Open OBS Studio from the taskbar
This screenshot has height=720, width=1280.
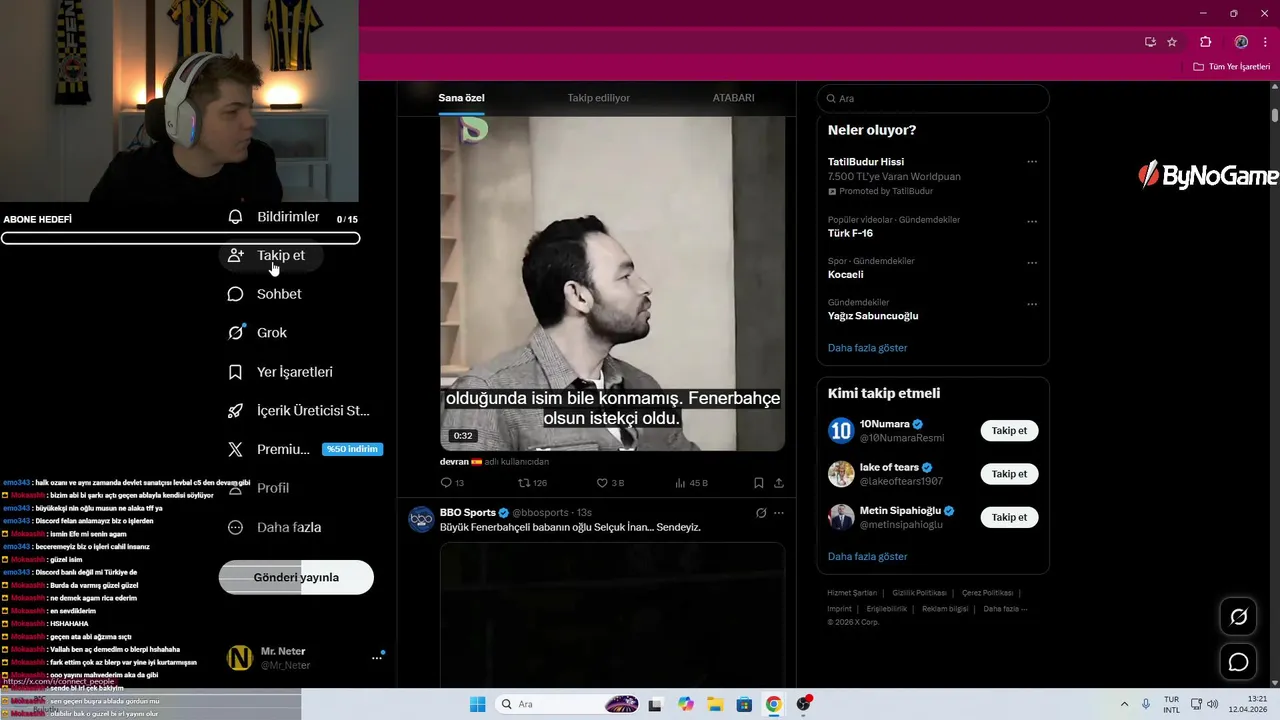[803, 704]
